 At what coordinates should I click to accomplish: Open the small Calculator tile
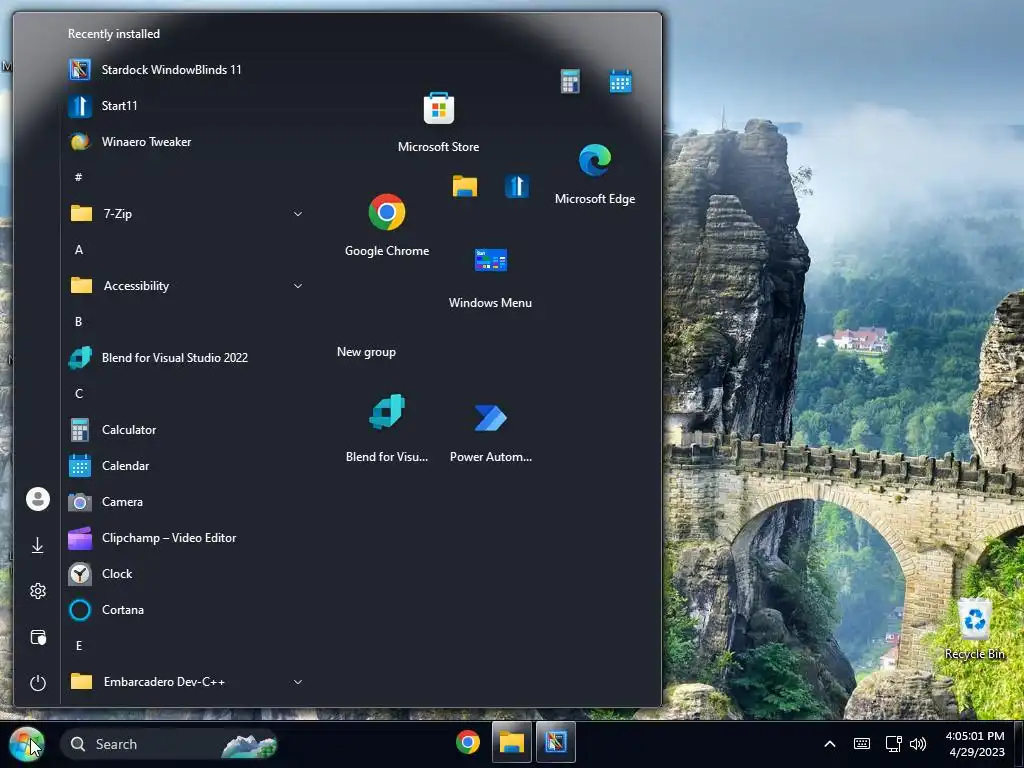(570, 82)
